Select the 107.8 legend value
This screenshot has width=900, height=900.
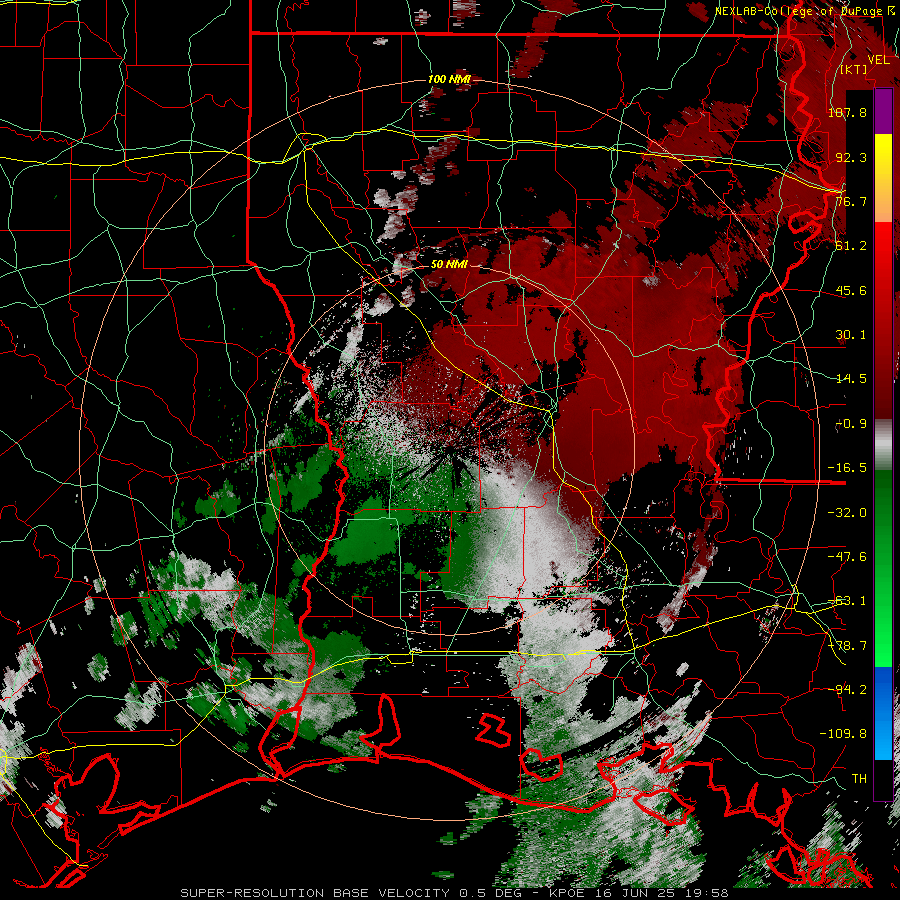coord(847,112)
